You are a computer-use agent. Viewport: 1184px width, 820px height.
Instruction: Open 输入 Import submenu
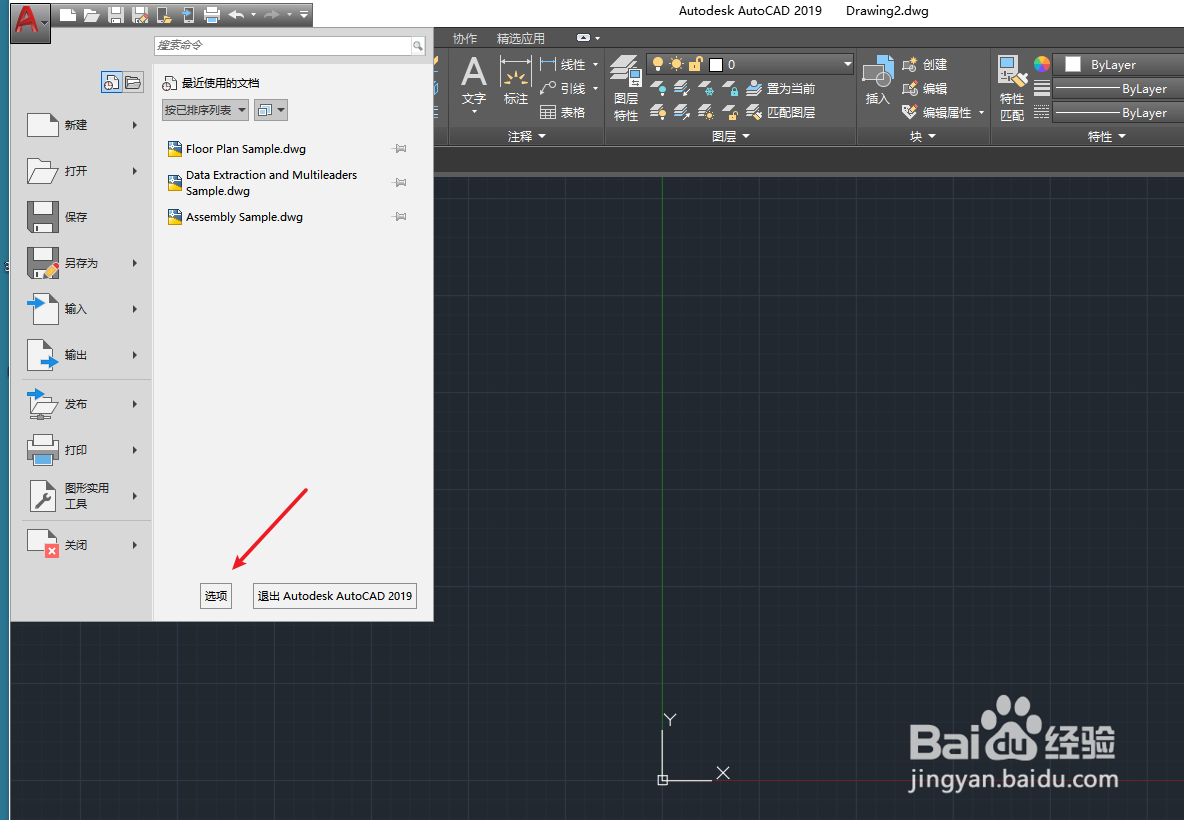83,309
